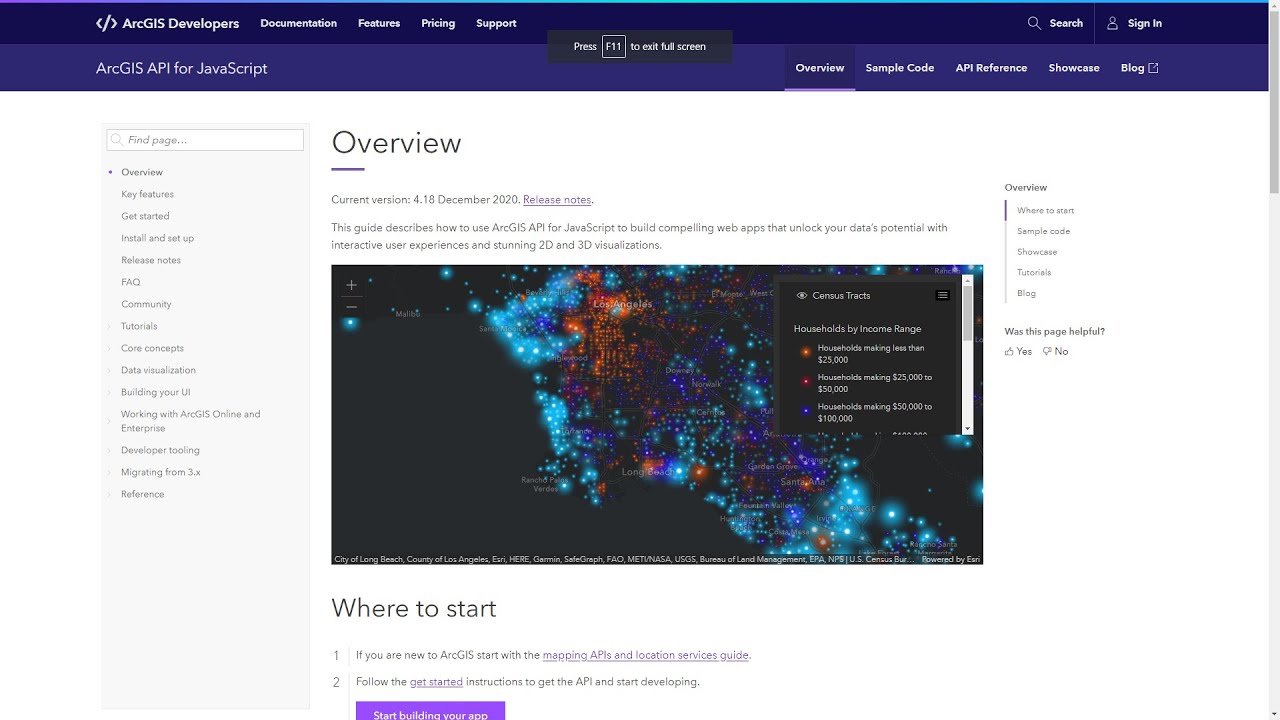Open the Support menu

496,23
